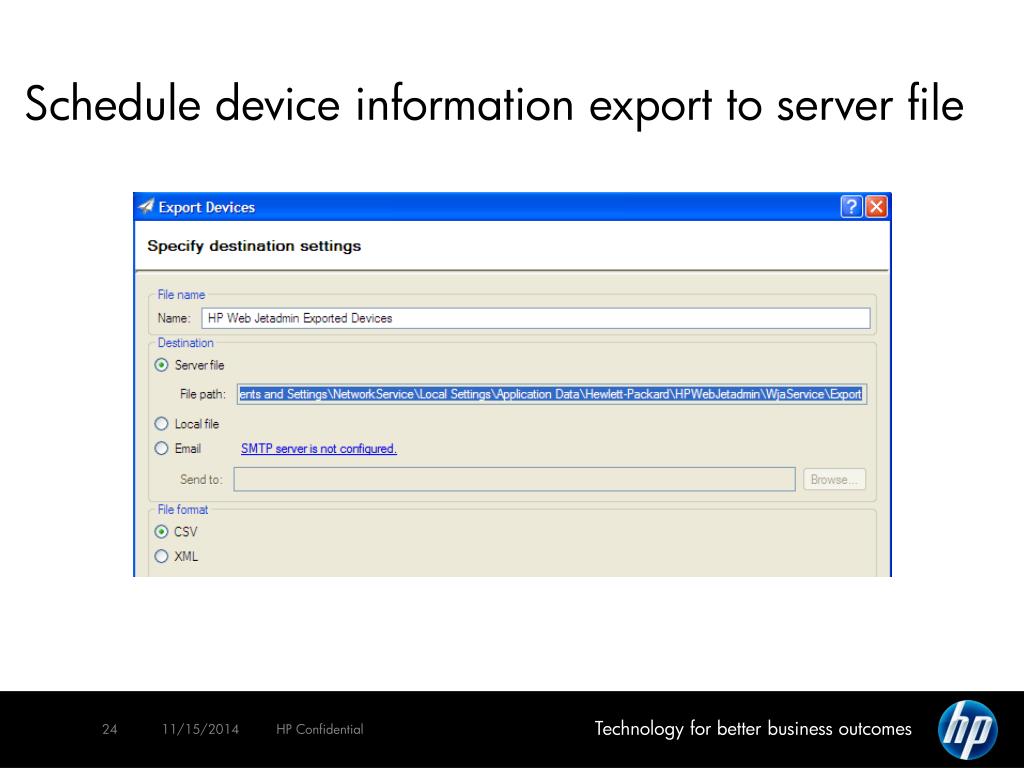Screen dimensions: 1024x768
Task: Click the HP Confidential footer text
Action: (319, 729)
